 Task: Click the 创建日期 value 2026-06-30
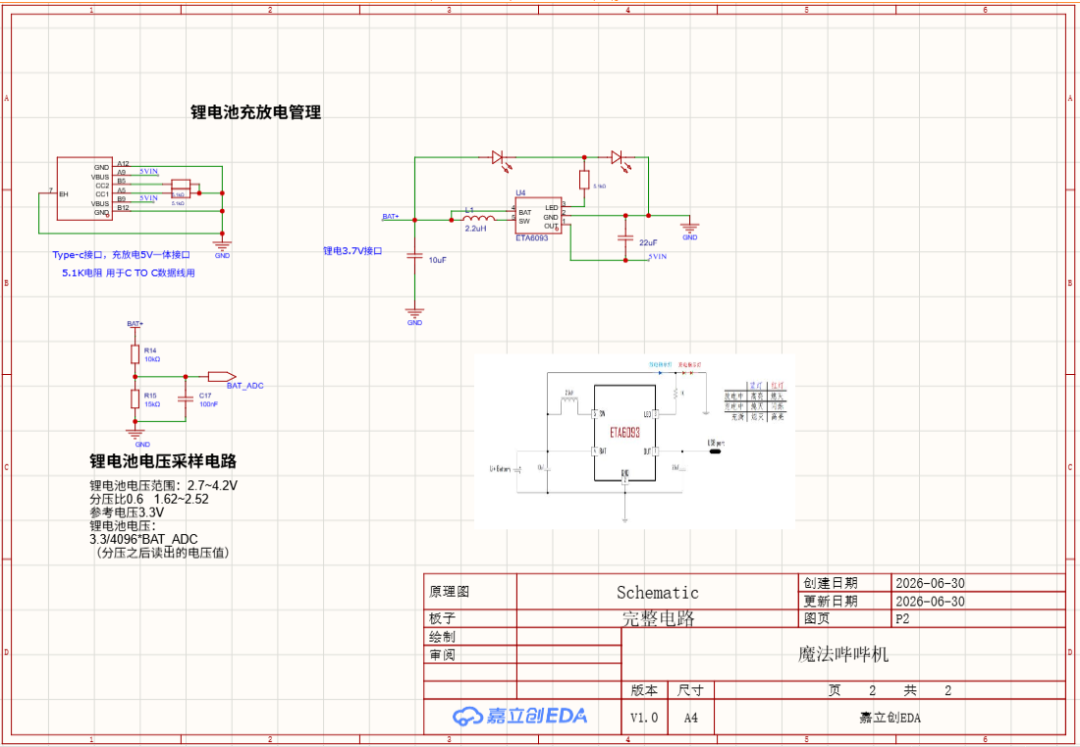(x=930, y=583)
